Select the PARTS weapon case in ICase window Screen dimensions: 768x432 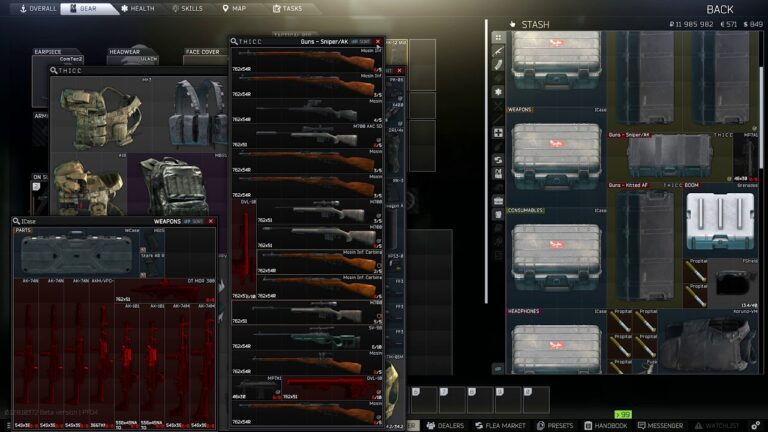76,253
